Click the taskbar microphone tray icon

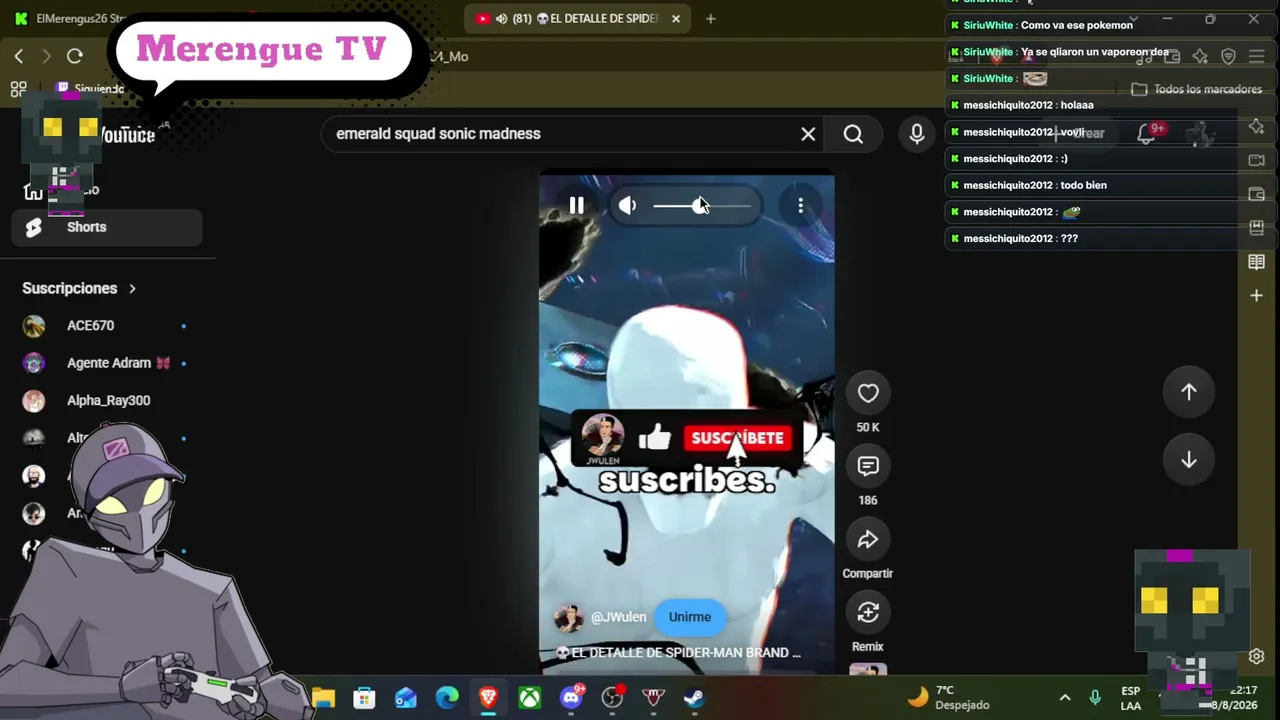coord(1095,698)
